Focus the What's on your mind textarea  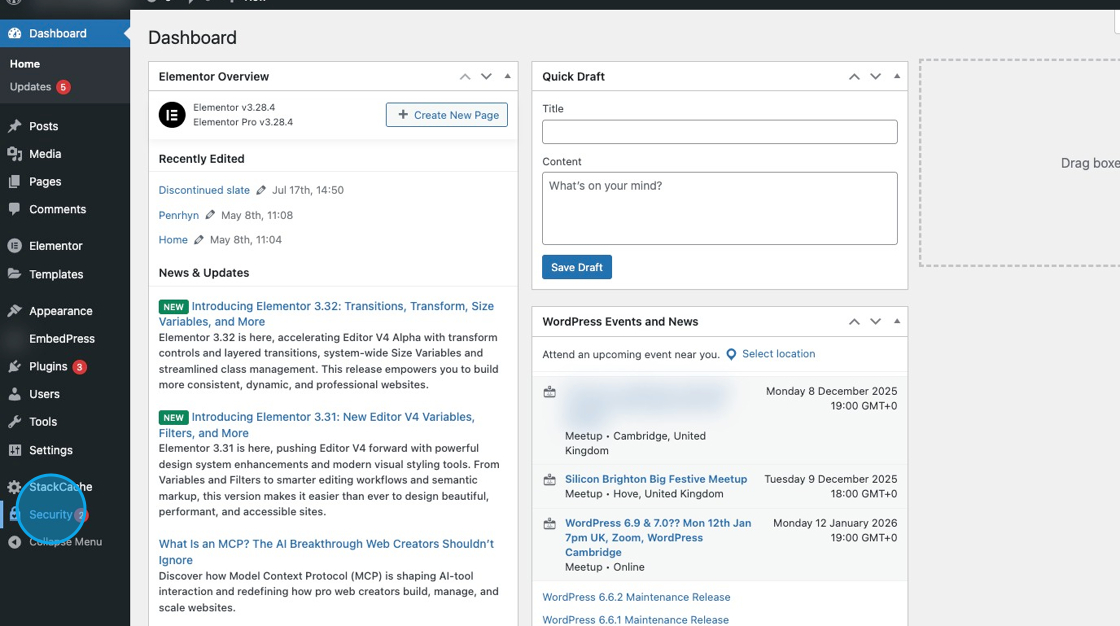(719, 208)
